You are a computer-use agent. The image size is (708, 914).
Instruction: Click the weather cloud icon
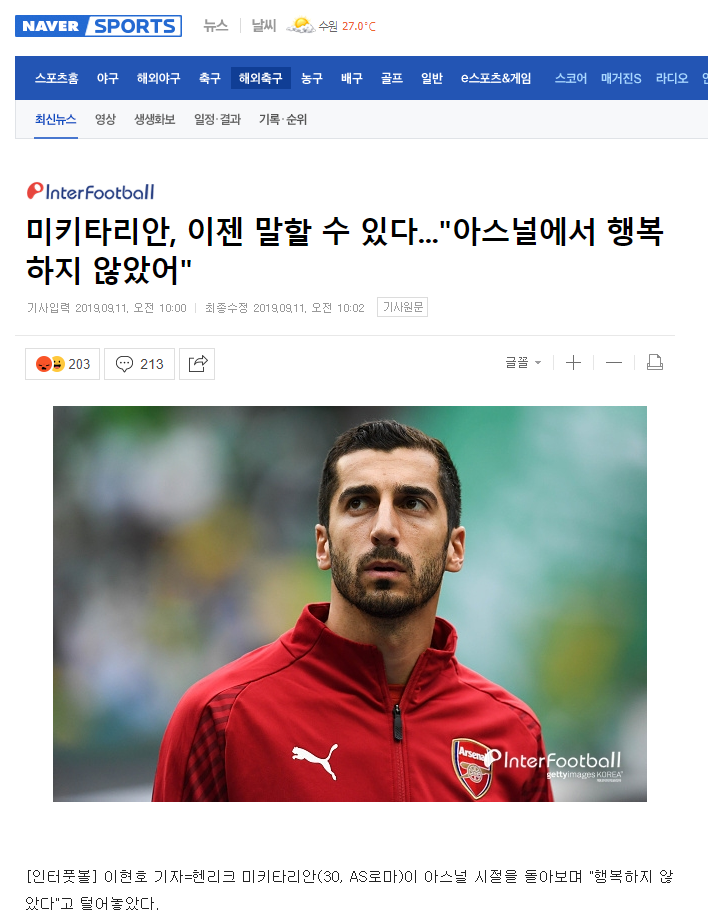[x=300, y=26]
